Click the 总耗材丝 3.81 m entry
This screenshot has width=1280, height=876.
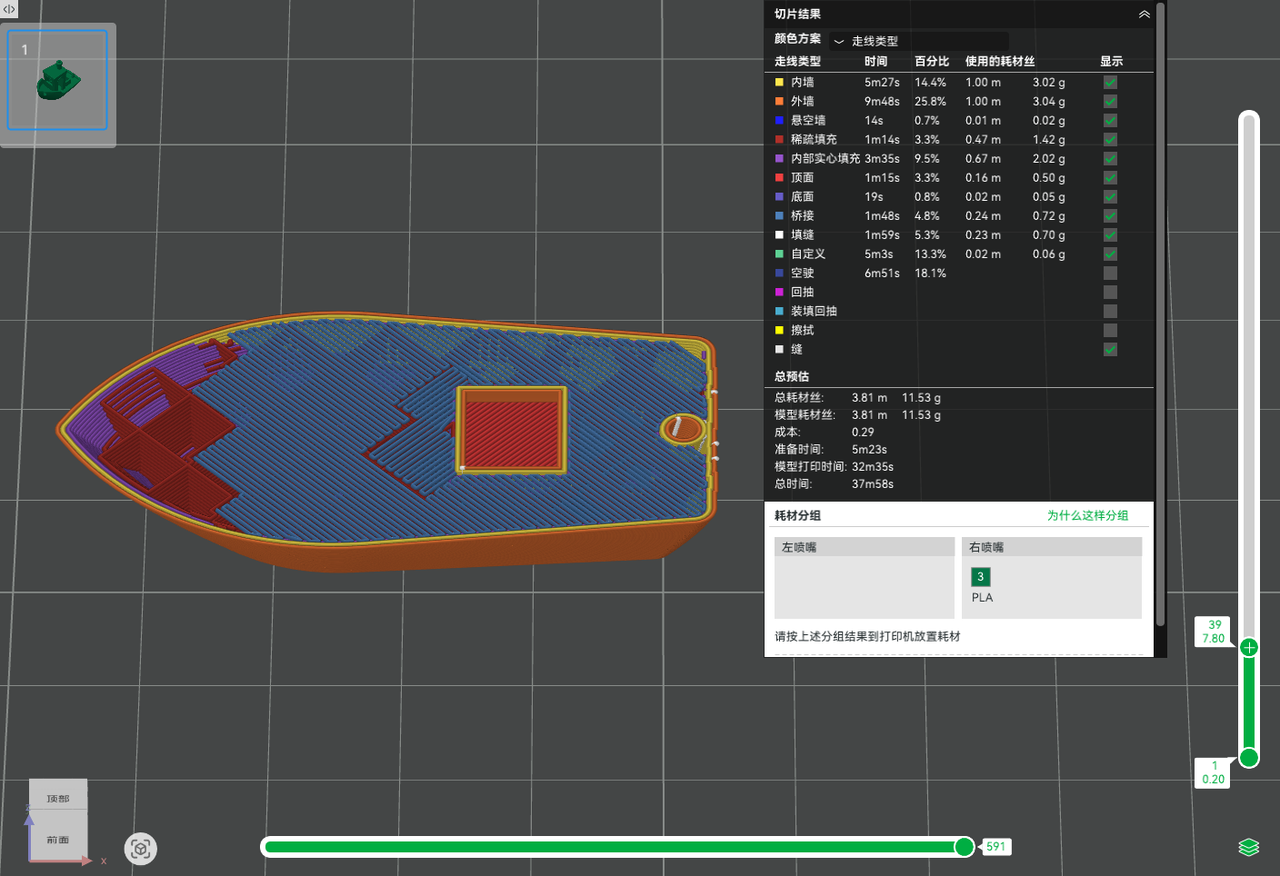tap(858, 397)
